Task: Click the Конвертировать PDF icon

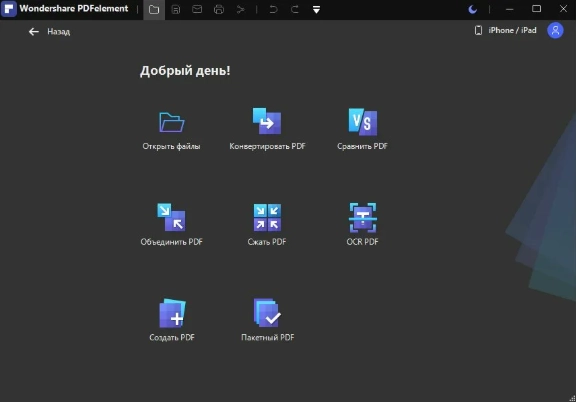Action: [267, 121]
